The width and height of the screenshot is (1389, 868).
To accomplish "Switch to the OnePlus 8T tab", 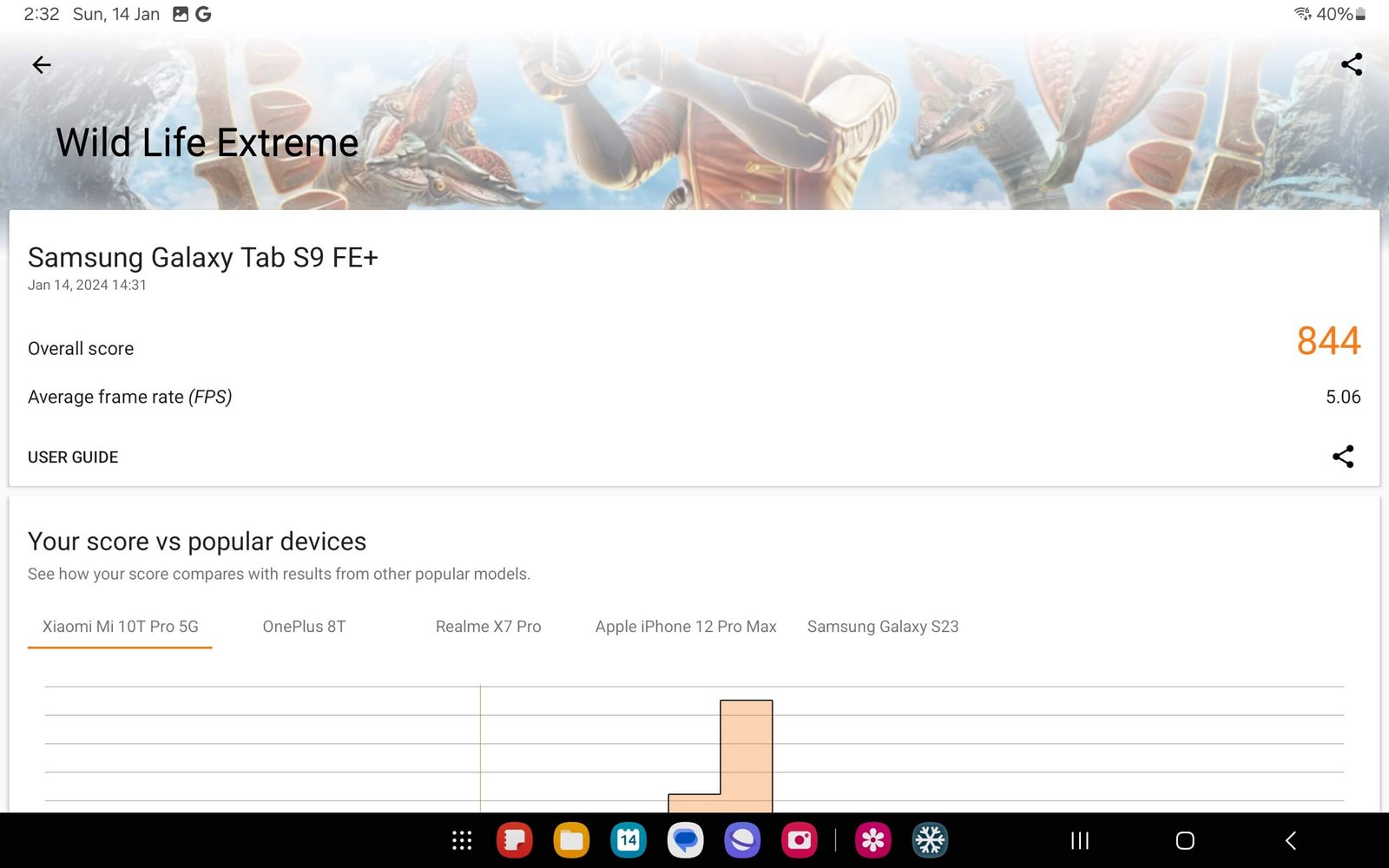I will pos(304,627).
